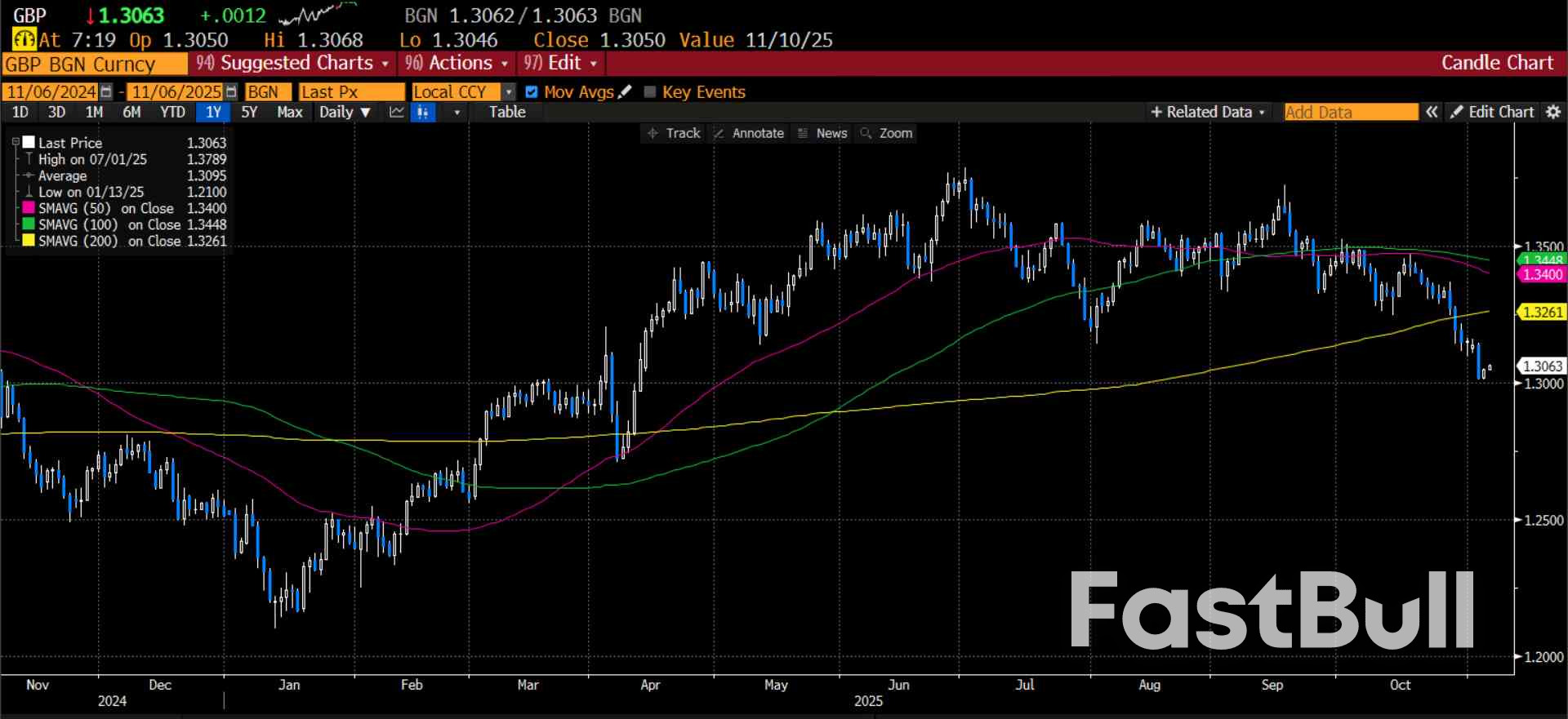The width and height of the screenshot is (1568, 719).
Task: Open the Edit dropdown menu
Action: point(560,63)
